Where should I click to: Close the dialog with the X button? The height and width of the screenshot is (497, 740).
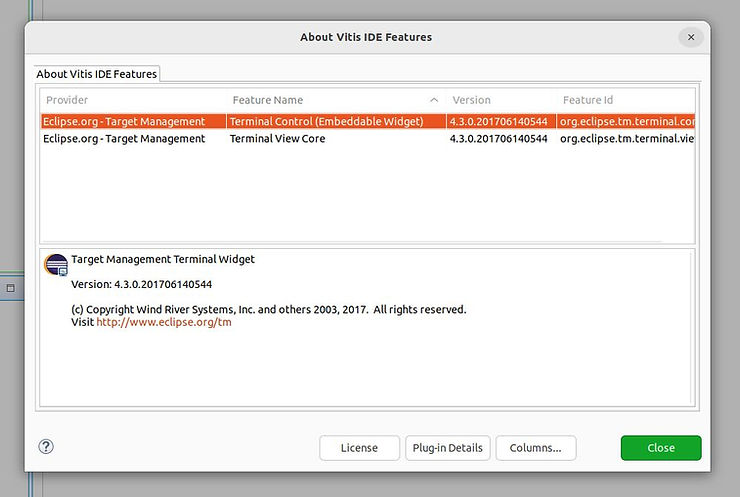(x=691, y=37)
